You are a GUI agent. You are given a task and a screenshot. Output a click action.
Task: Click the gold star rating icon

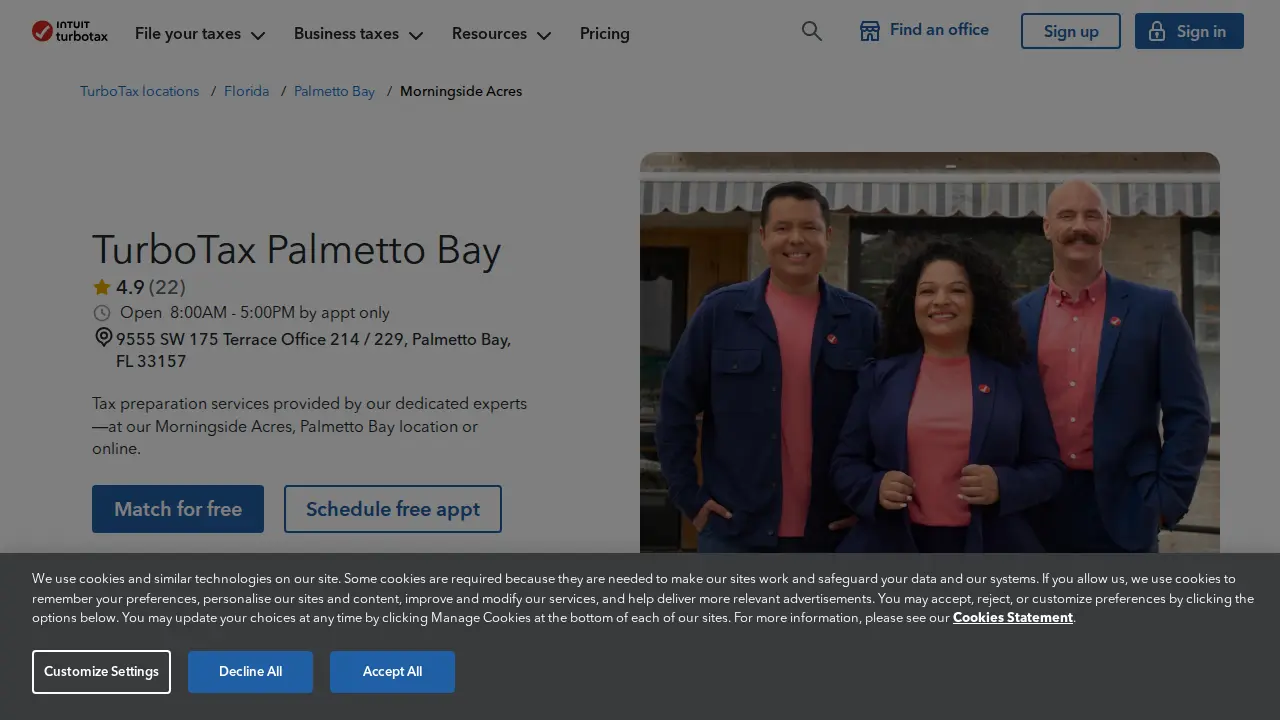pyautogui.click(x=102, y=287)
